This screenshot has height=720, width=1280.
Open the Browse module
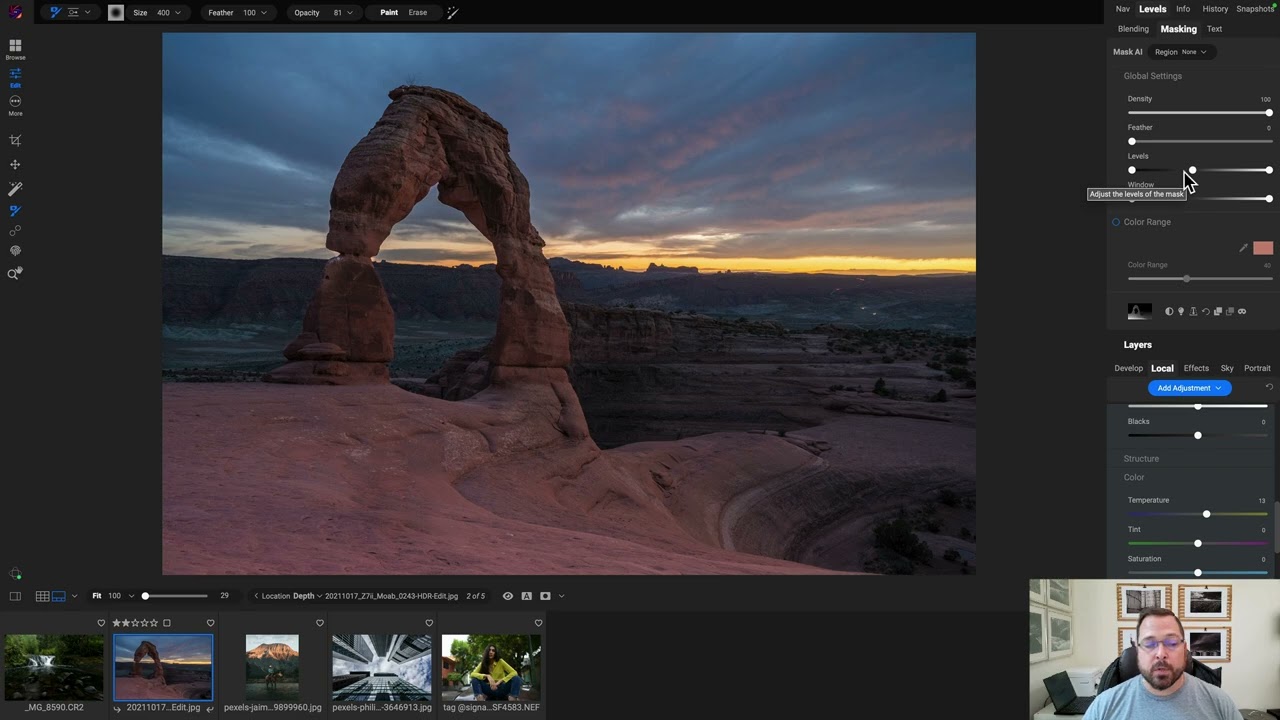pos(15,49)
